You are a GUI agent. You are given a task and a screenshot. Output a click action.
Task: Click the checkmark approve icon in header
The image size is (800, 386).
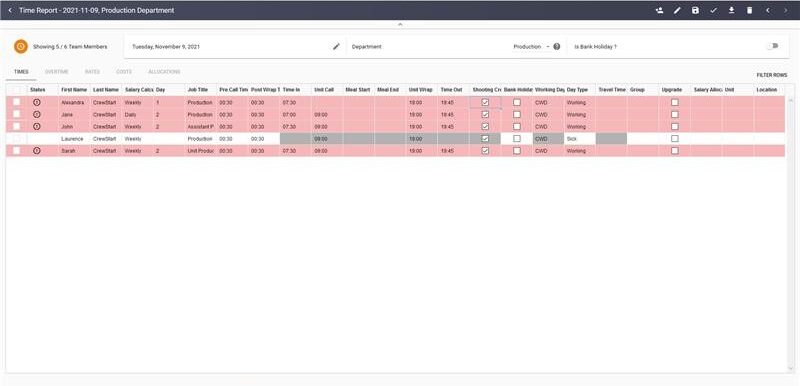pos(713,10)
